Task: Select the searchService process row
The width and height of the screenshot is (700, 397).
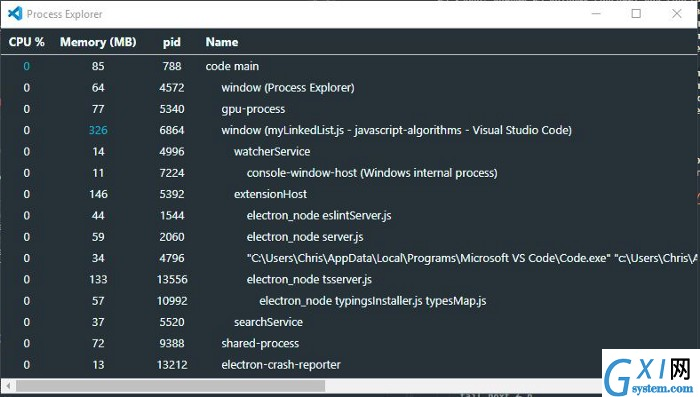Action: pyautogui.click(x=349, y=322)
